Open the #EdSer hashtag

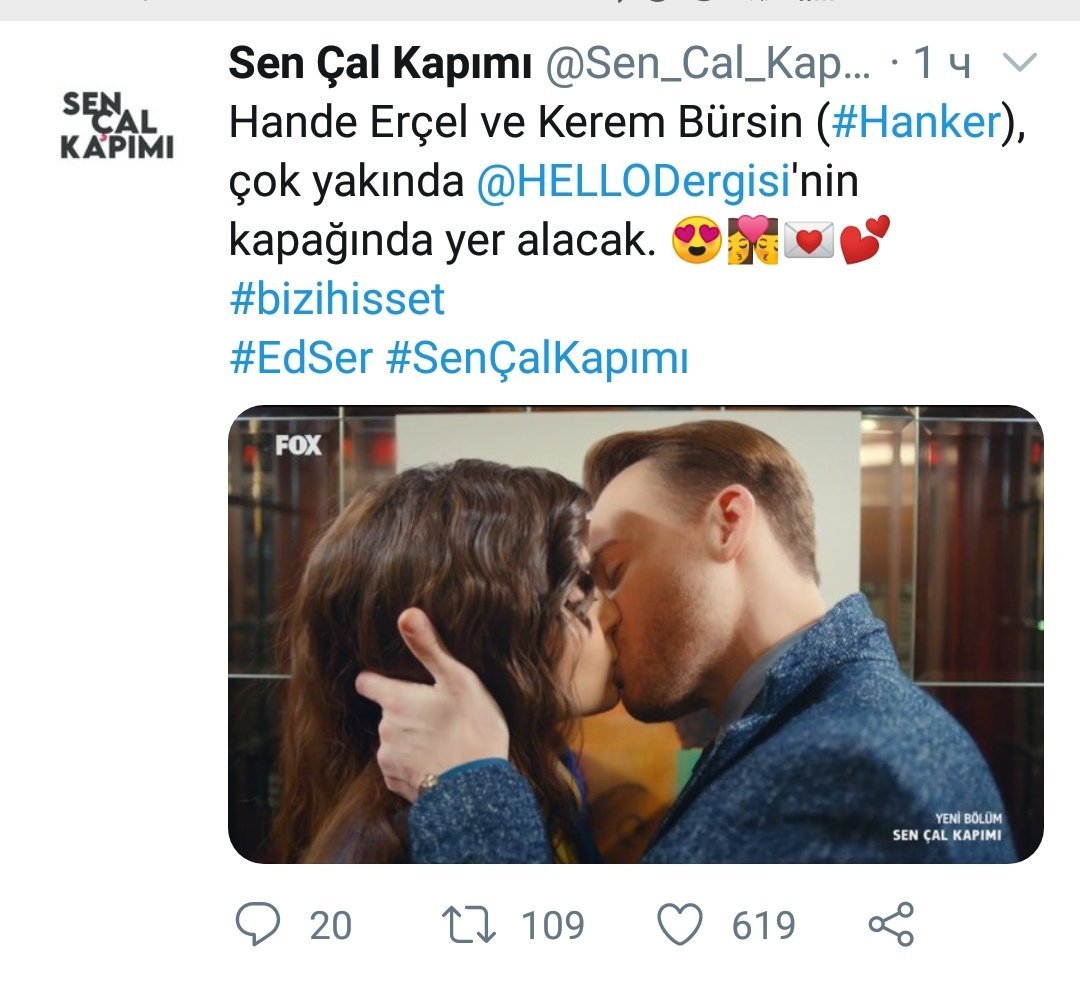coord(301,358)
